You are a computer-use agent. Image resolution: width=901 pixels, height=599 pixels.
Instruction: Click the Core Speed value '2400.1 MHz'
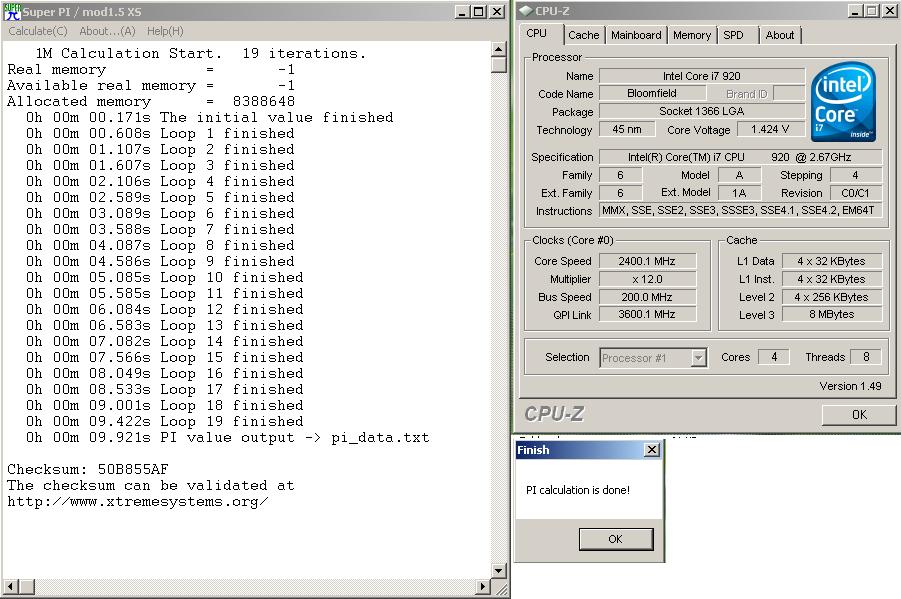click(x=647, y=261)
